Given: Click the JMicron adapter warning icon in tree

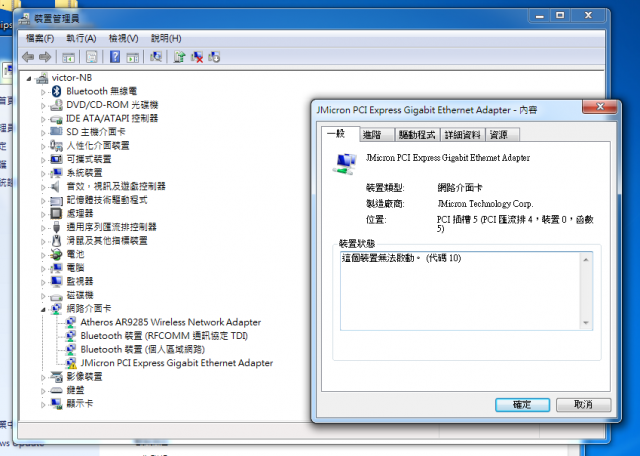Looking at the screenshot, I should coord(71,363).
